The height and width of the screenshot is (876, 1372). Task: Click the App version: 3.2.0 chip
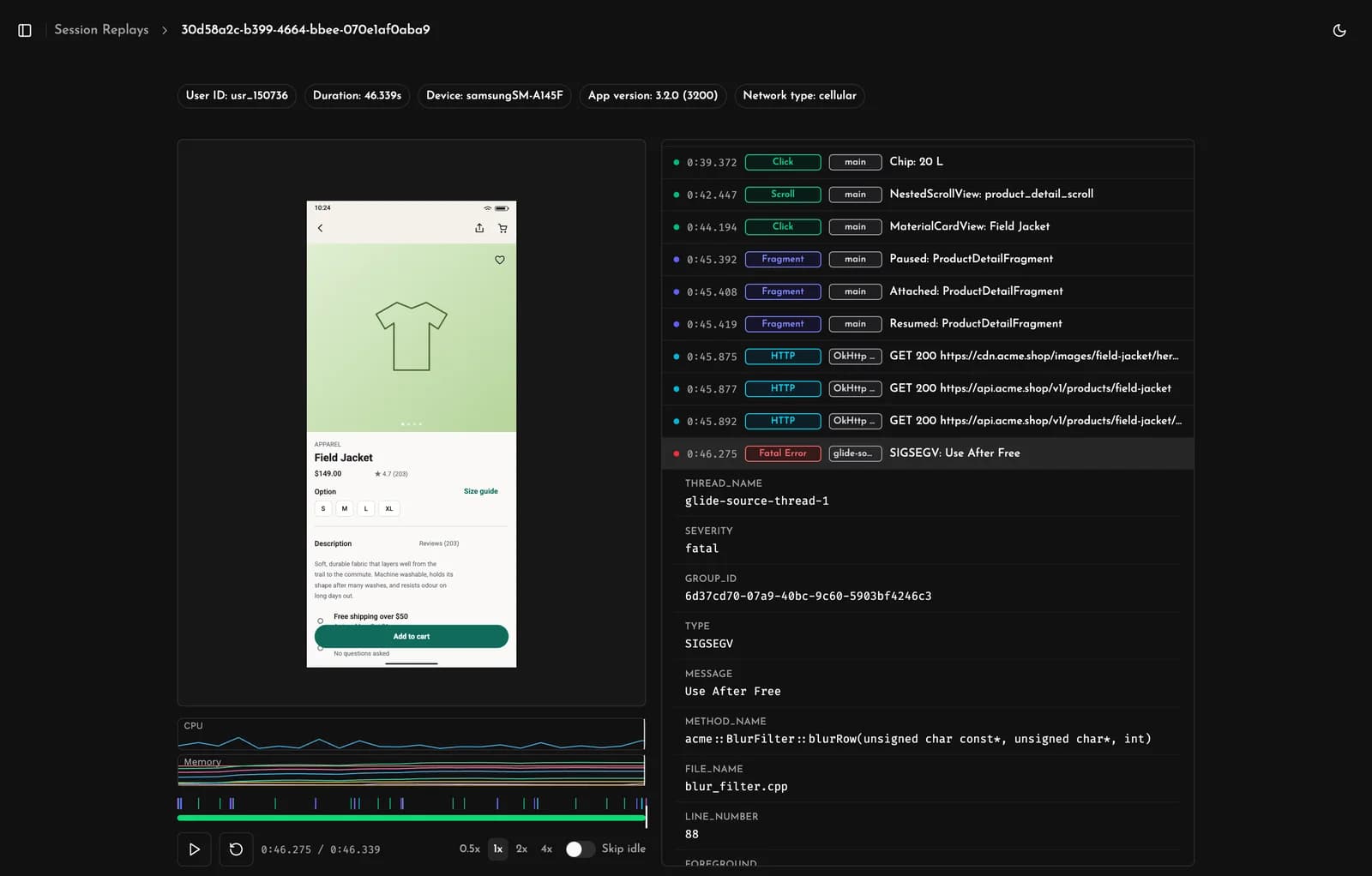653,95
